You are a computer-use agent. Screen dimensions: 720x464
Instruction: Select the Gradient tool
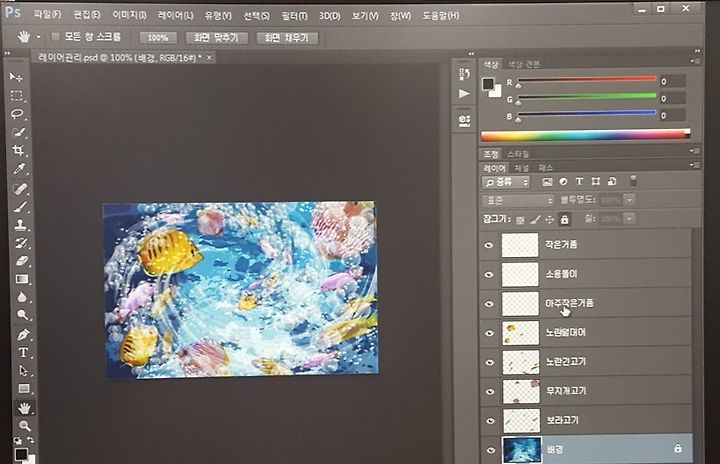[22, 279]
